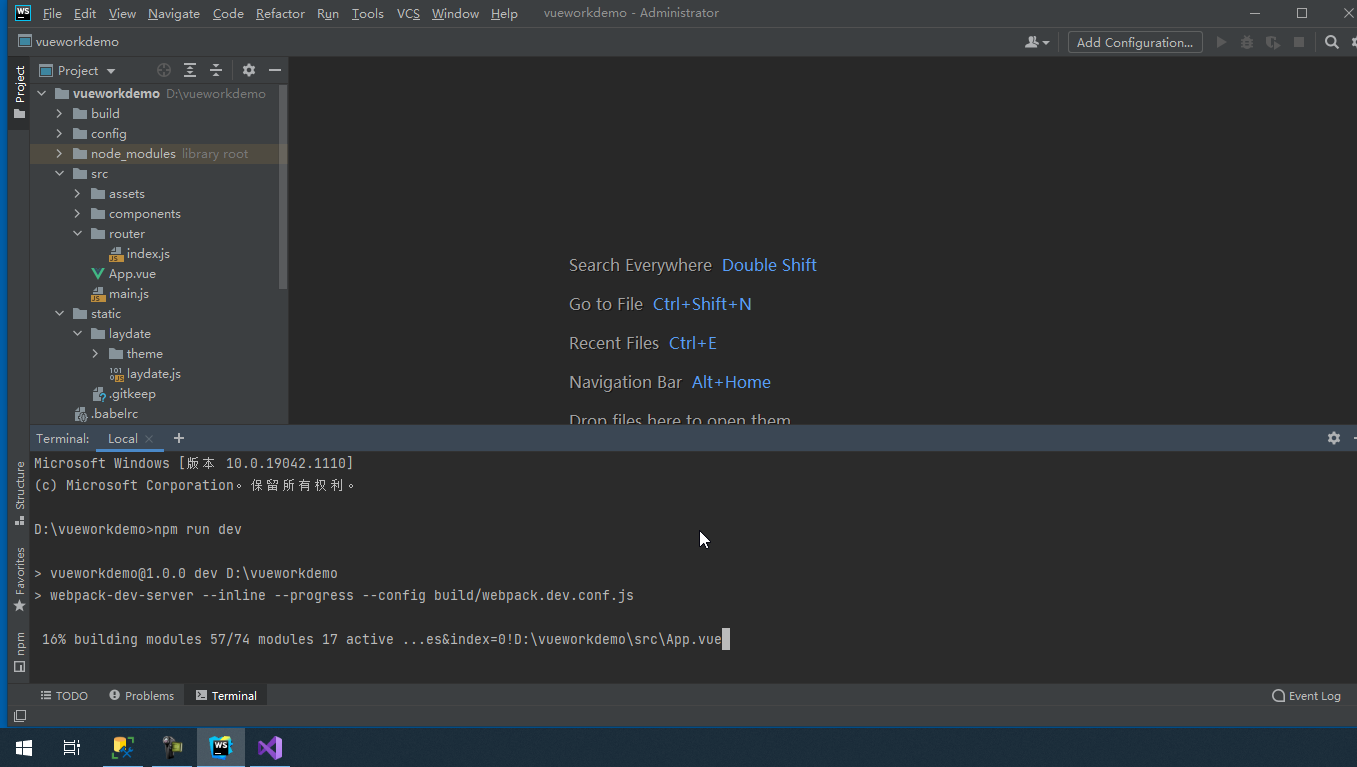1357x767 pixels.
Task: Click Add Configuration button
Action: click(x=1134, y=42)
